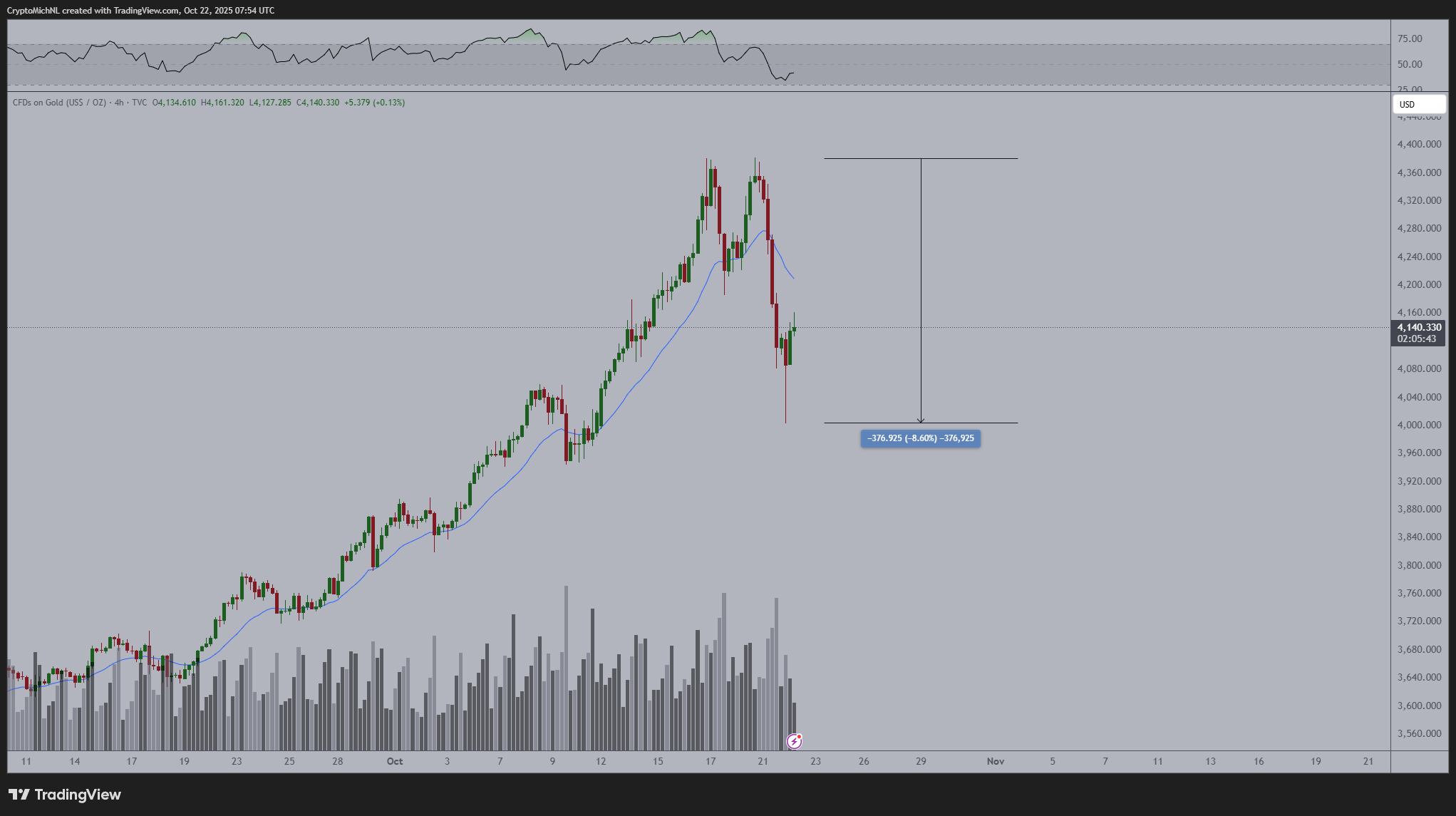The width and height of the screenshot is (1456, 816).
Task: Click the 23 date label on time axis
Action: point(815,761)
